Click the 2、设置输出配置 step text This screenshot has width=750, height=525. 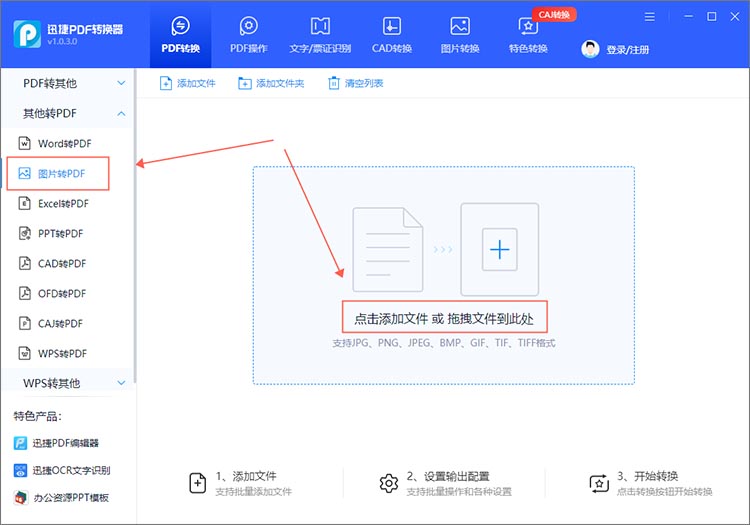(448, 476)
